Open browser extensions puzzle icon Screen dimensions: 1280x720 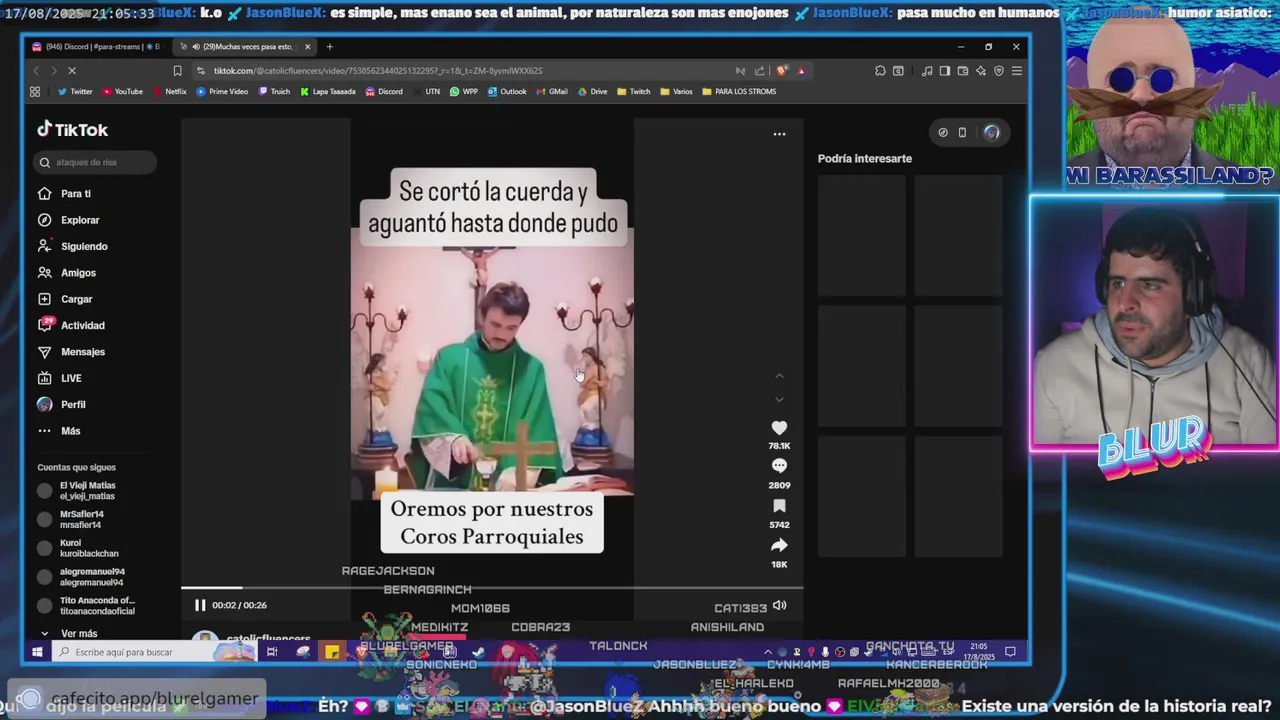click(880, 71)
